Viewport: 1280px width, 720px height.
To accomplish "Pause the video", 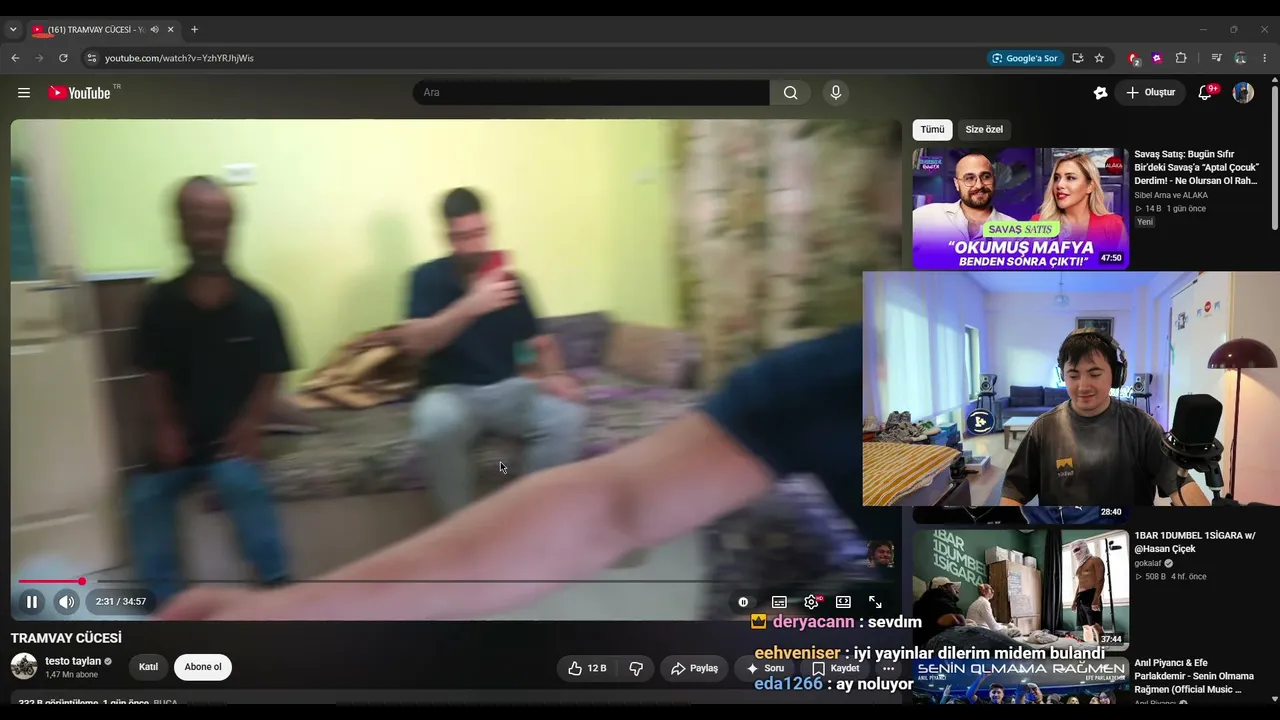I will click(x=32, y=602).
